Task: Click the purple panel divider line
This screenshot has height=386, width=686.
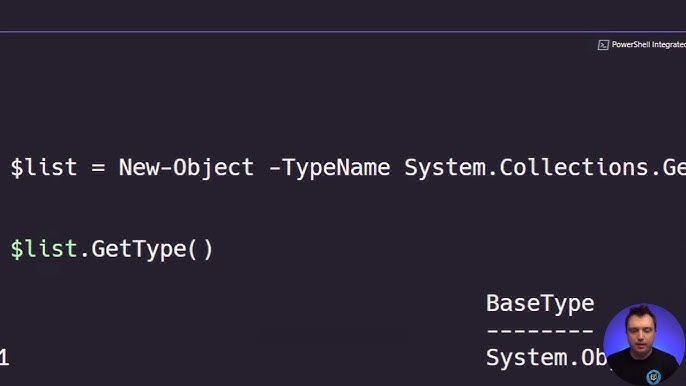Action: 343,32
